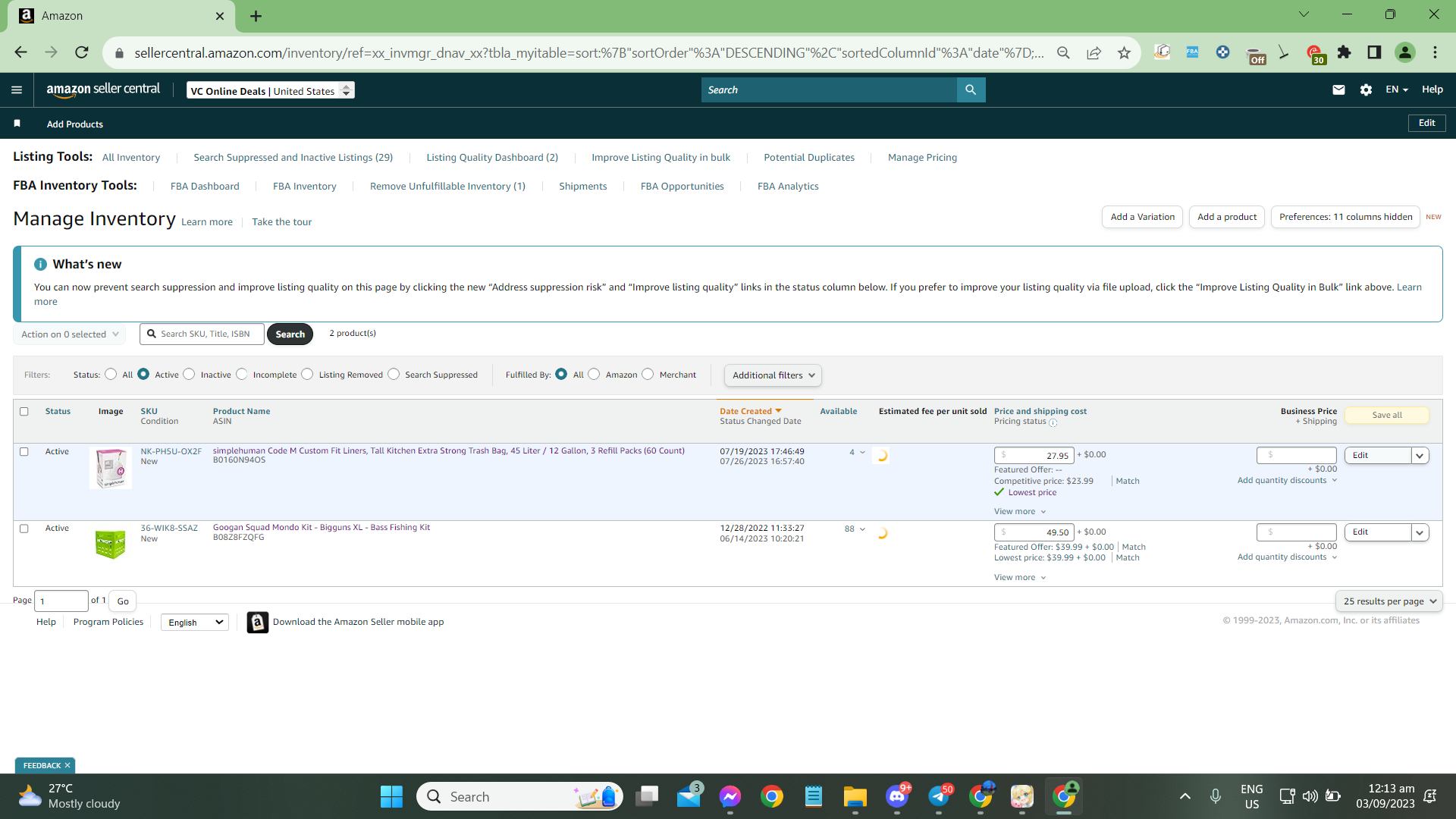Open the Action on 0 selected dropdown
1456x819 pixels.
click(x=70, y=334)
